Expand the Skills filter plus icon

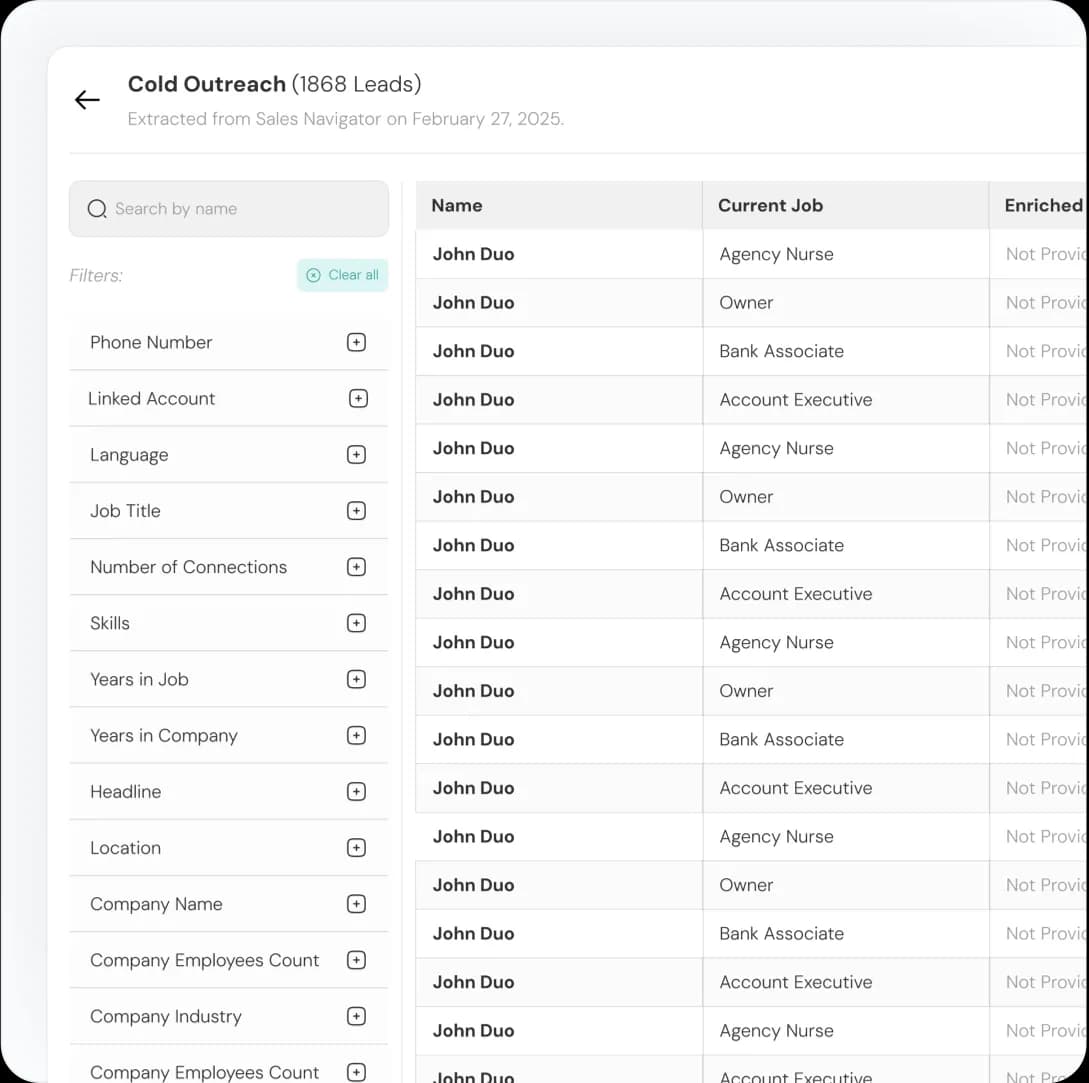point(356,623)
